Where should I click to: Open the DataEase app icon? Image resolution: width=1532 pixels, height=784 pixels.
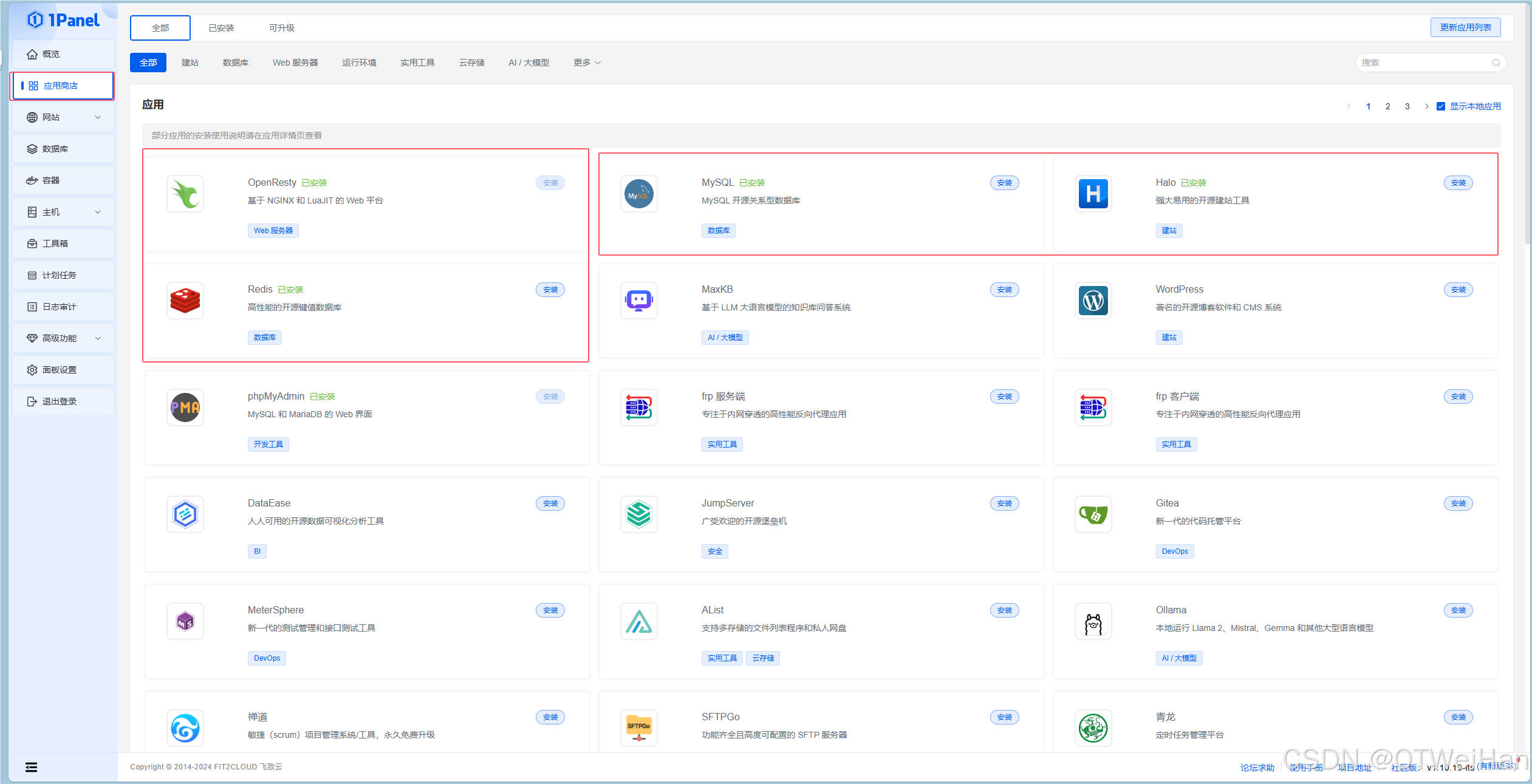coord(185,515)
